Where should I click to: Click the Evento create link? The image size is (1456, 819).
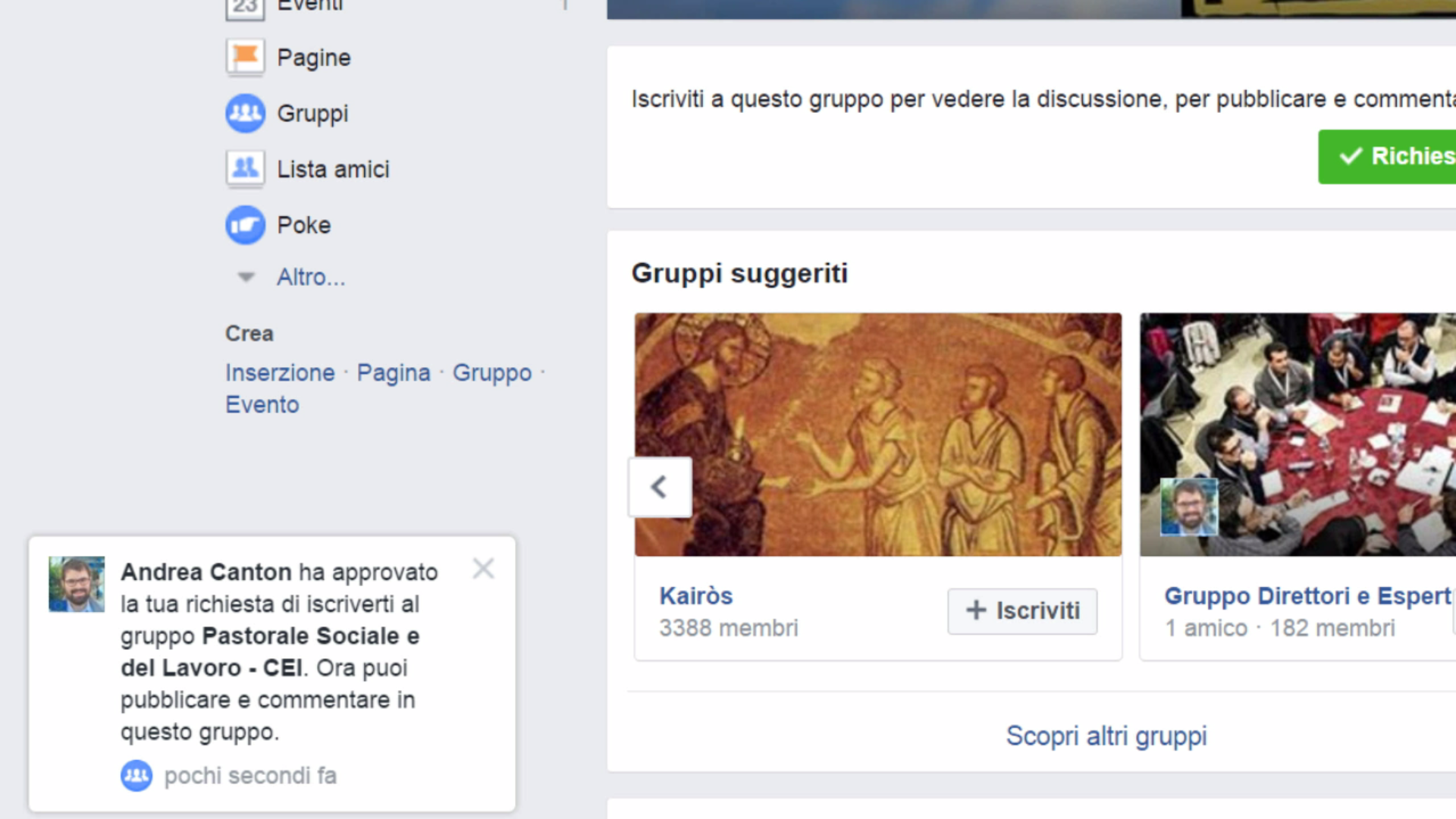point(262,405)
